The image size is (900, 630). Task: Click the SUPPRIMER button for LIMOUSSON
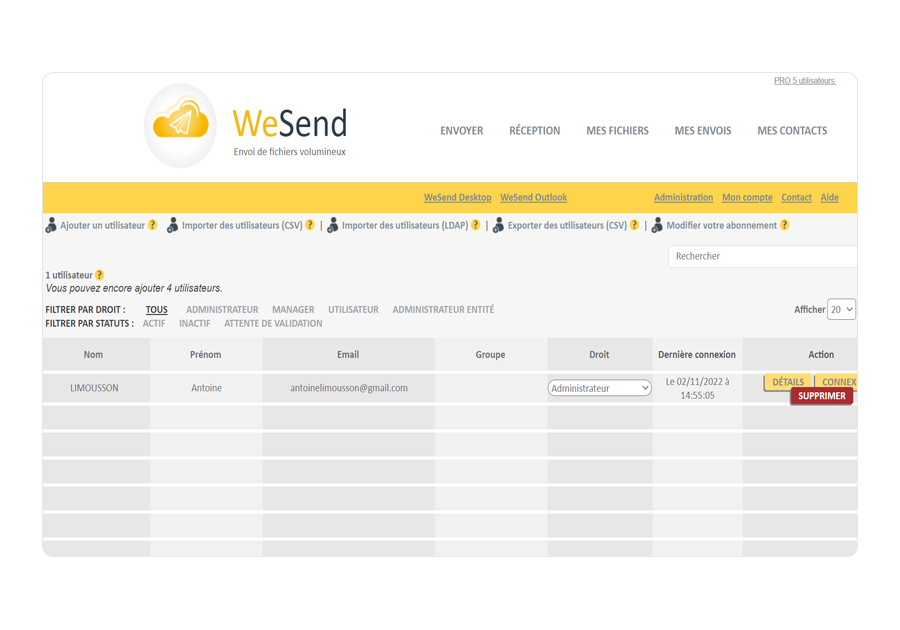[x=821, y=396]
